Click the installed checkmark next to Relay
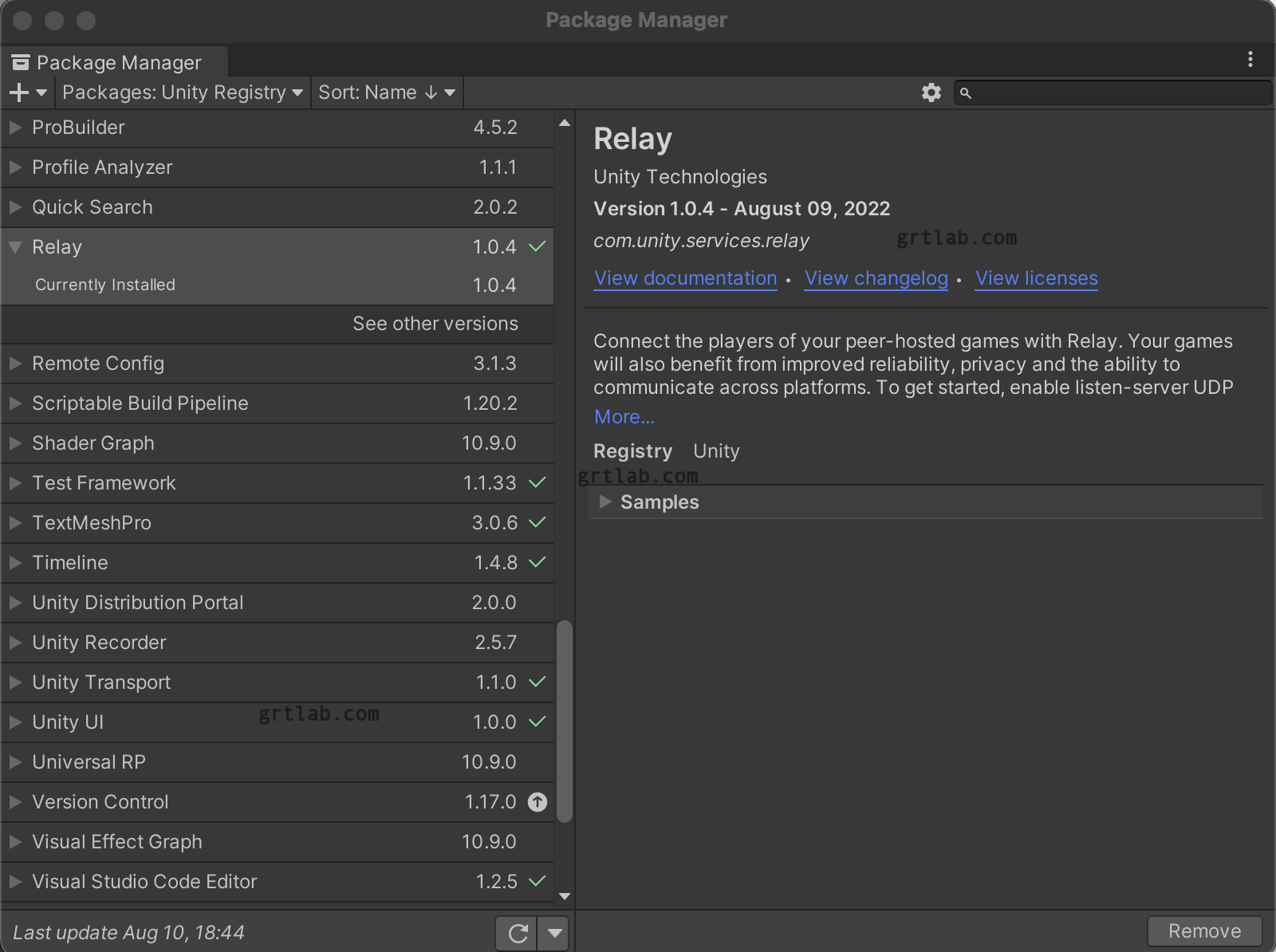Image resolution: width=1276 pixels, height=952 pixels. pos(538,247)
